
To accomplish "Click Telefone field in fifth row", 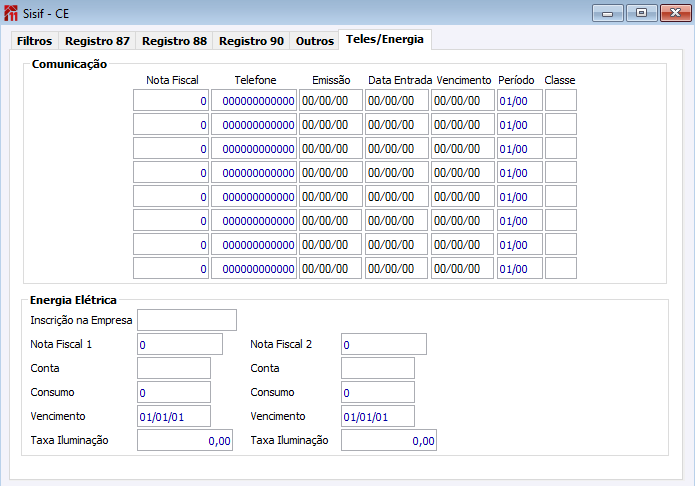I will [x=254, y=196].
